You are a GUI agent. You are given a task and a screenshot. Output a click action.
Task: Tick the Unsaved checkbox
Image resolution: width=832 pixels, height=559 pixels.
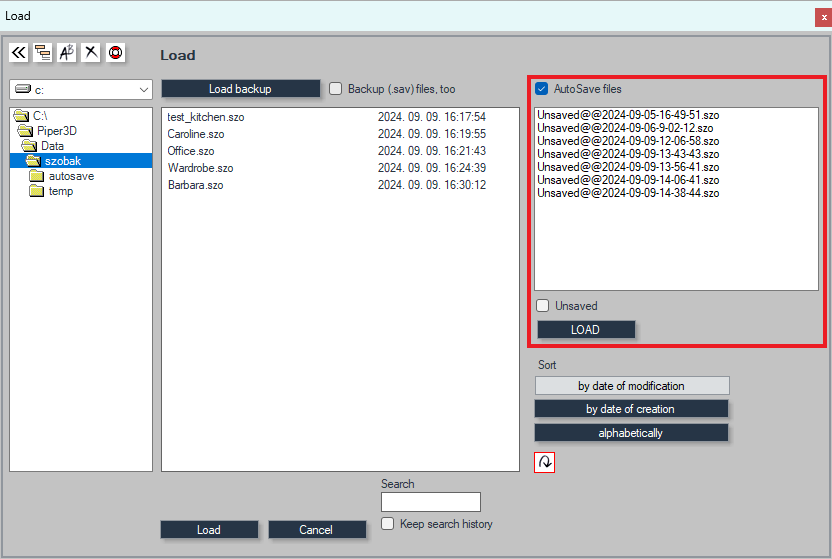542,305
